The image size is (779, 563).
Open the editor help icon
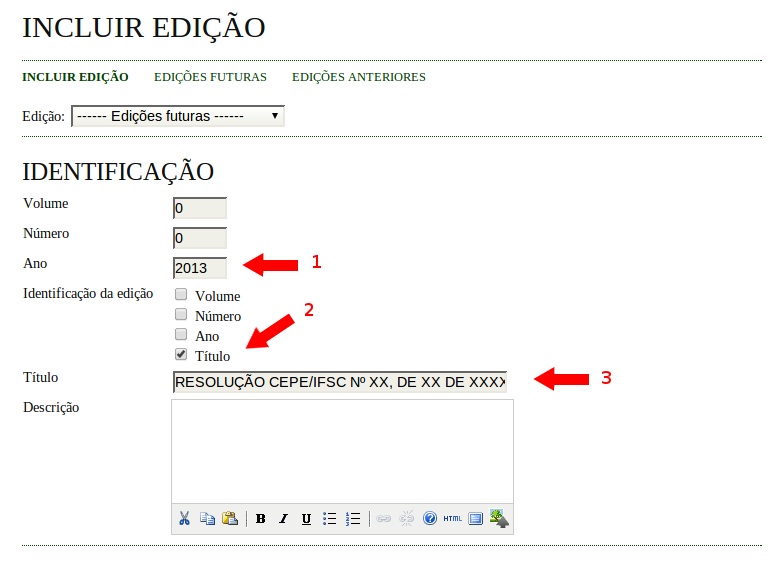point(430,518)
